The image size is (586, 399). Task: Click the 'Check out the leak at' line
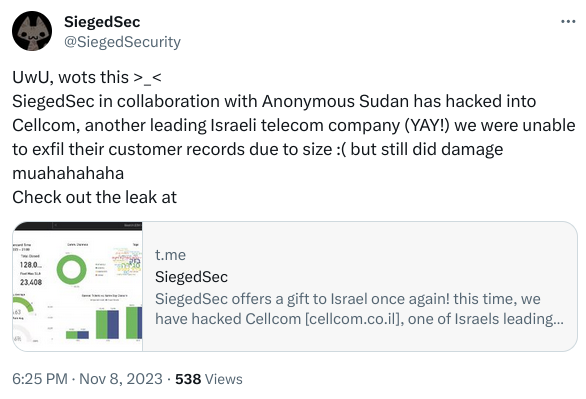tap(95, 197)
